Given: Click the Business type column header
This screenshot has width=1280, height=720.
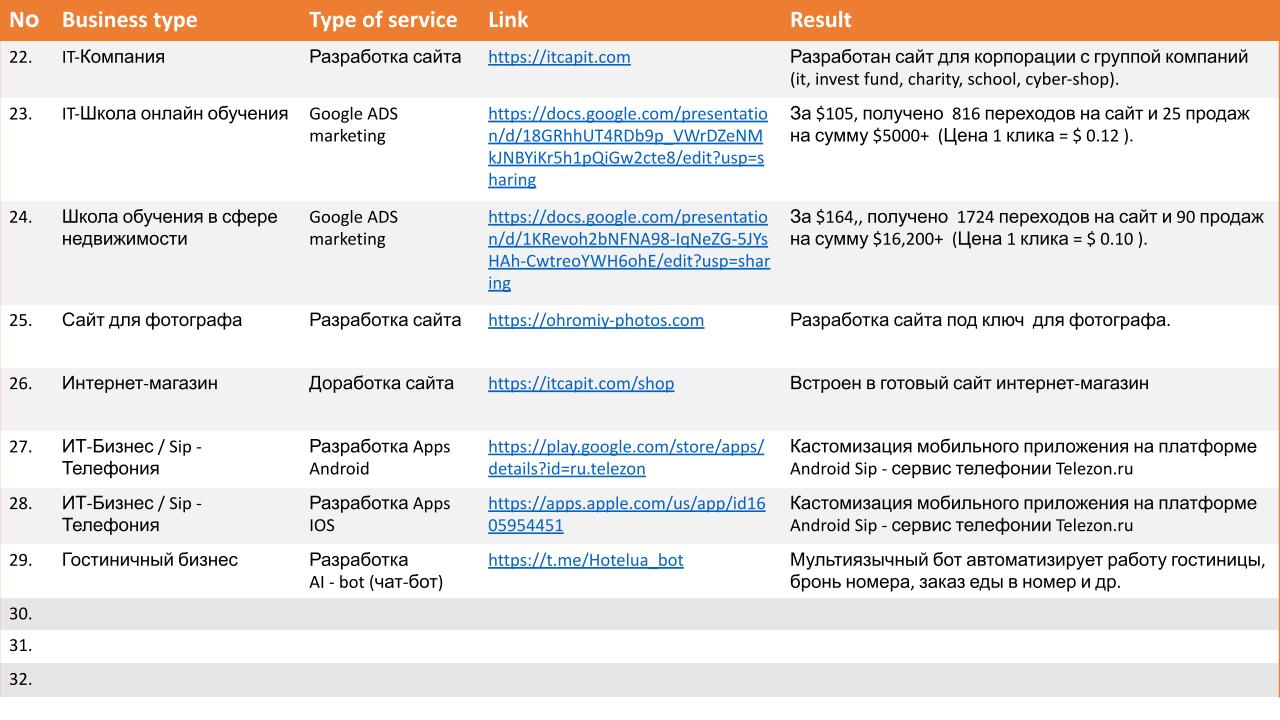Looking at the screenshot, I should click(x=129, y=20).
